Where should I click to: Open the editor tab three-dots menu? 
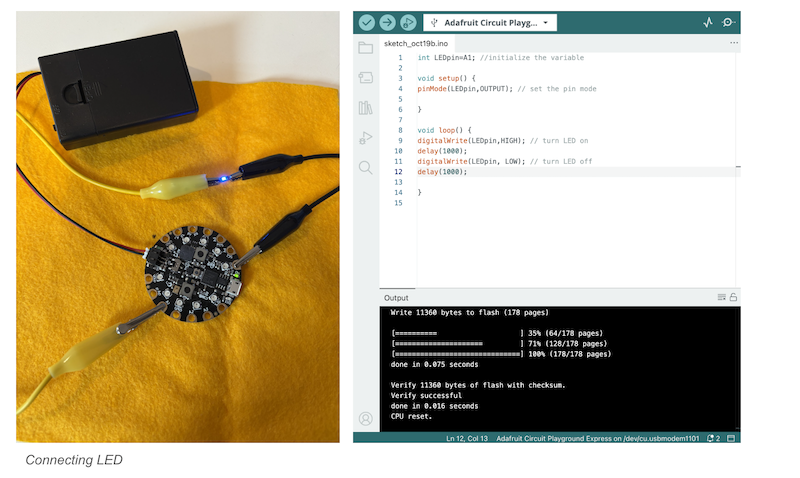coord(733,43)
